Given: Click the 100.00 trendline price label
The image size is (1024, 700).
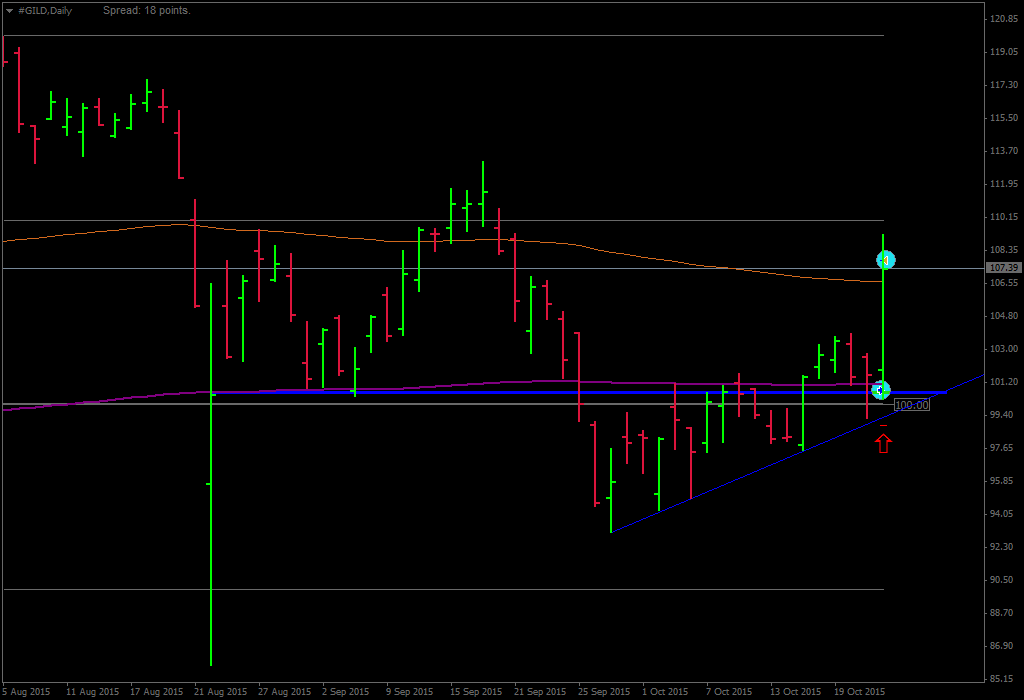Looking at the screenshot, I should 912,406.
